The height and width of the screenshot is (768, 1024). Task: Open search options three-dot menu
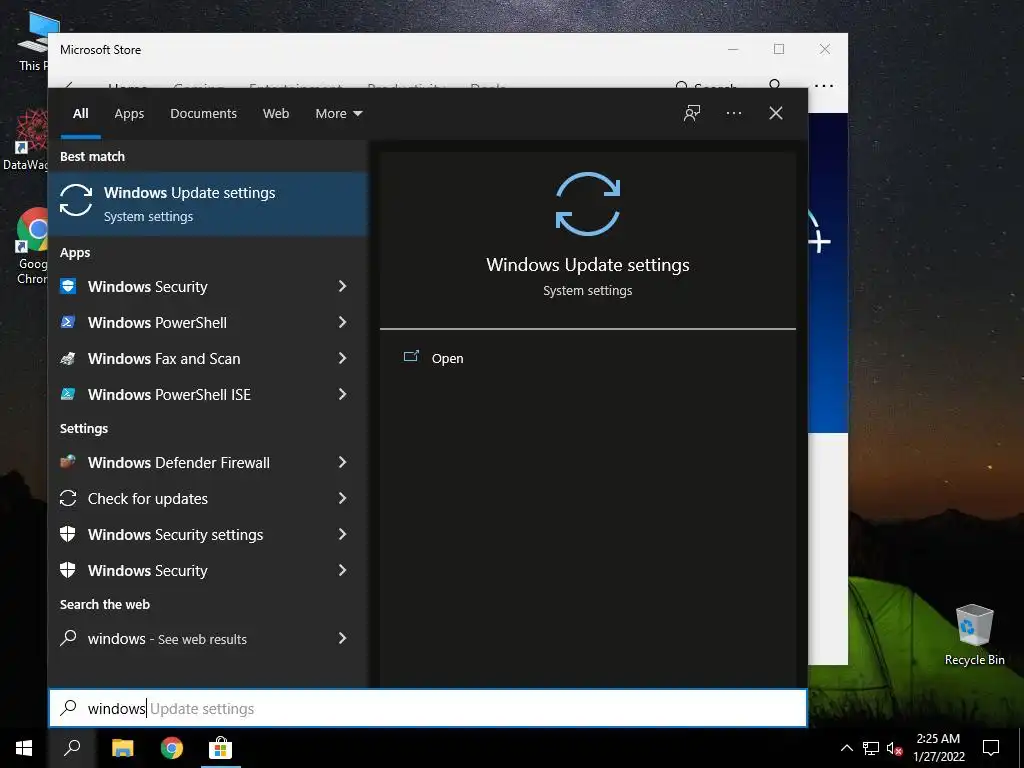733,113
